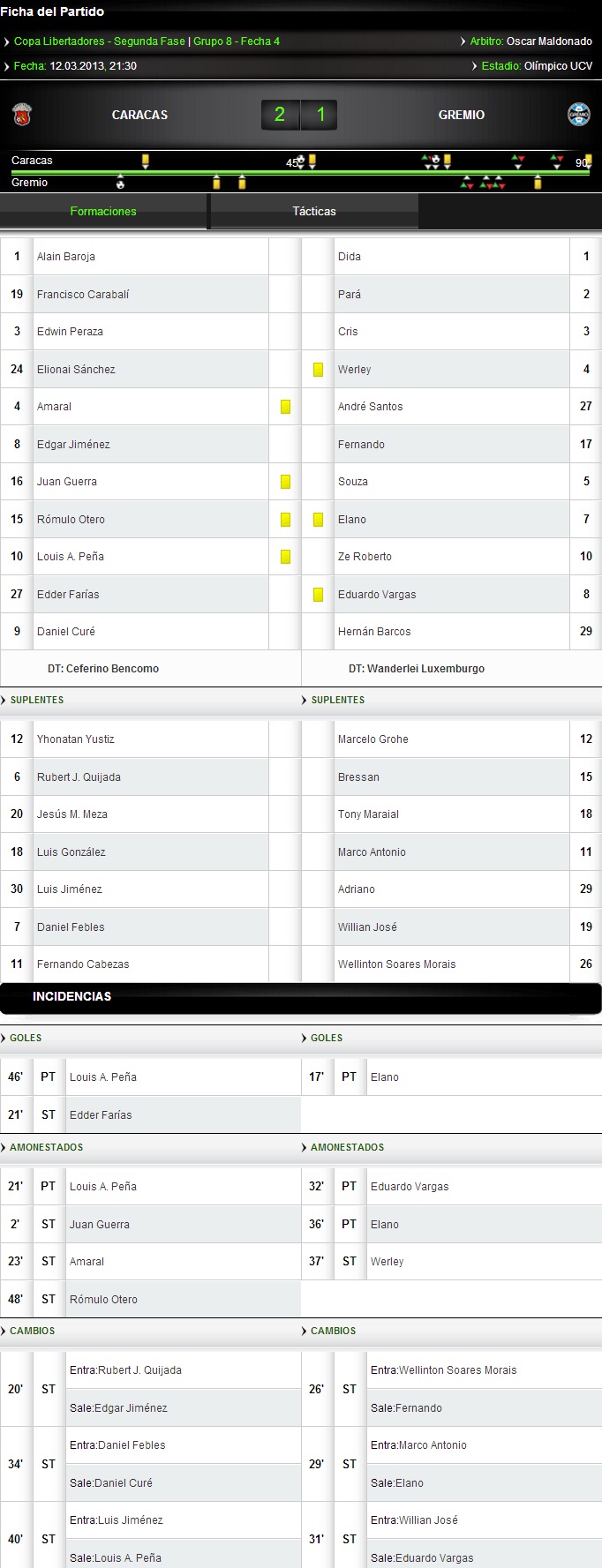Screen dimensions: 602x1568
Task: Click the Caracas club crest
Action: click(x=22, y=115)
